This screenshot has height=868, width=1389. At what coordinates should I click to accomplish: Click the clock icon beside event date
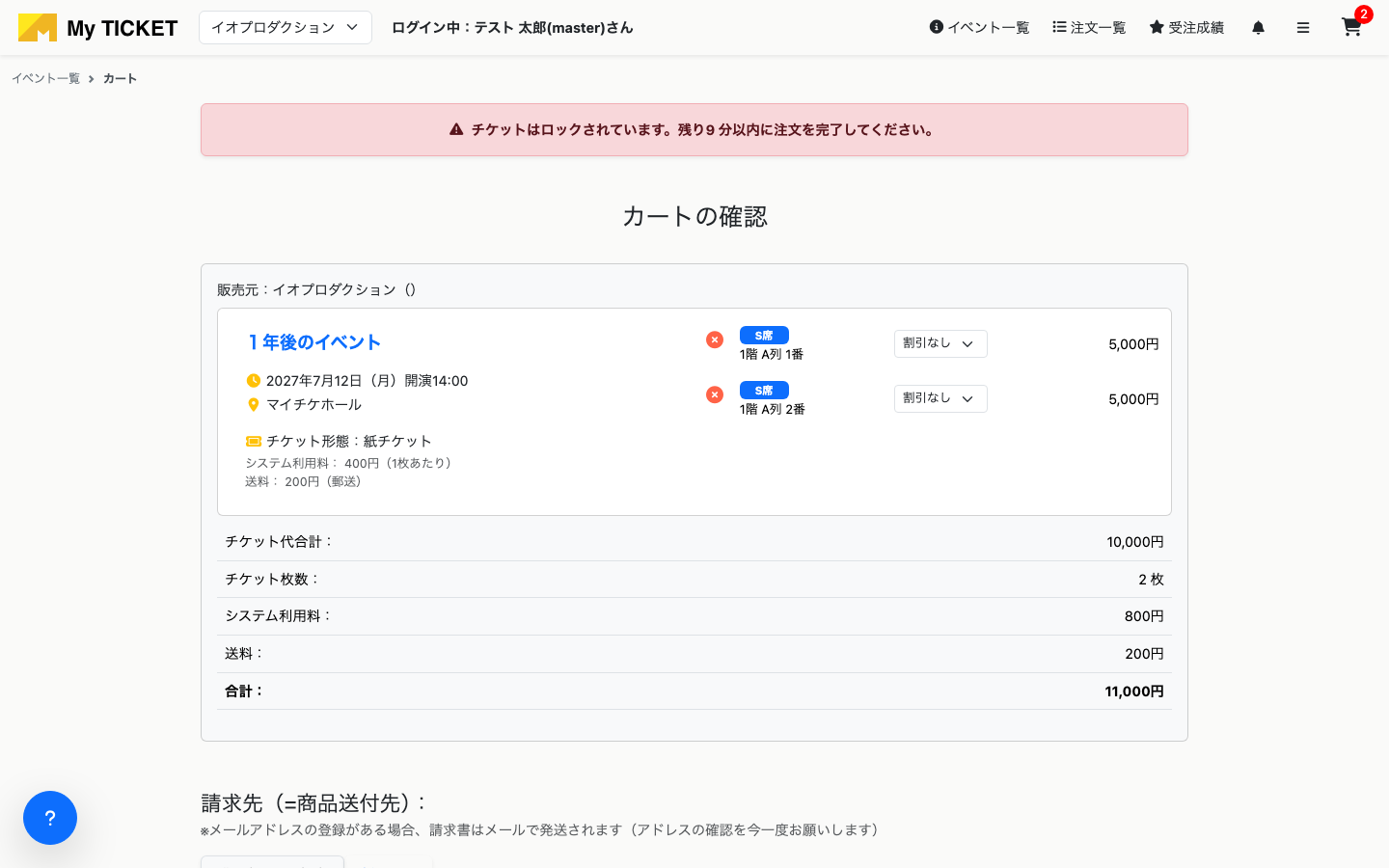[x=254, y=381]
